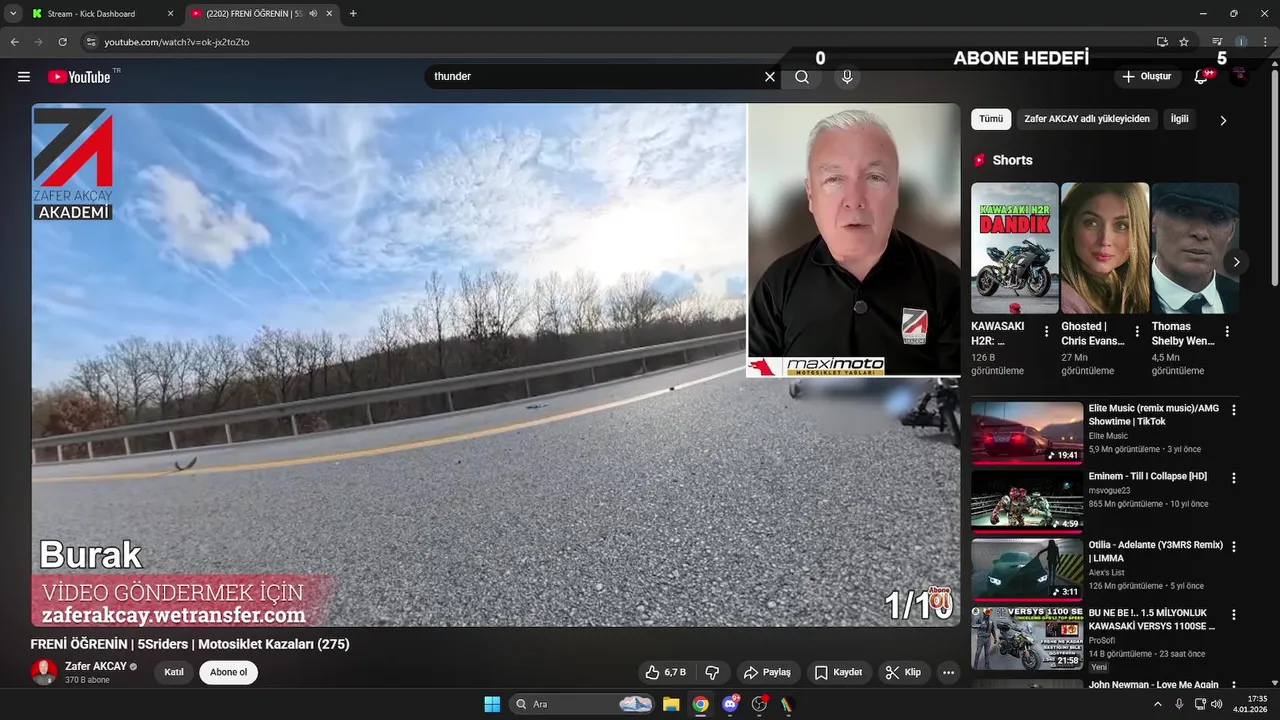Open Zafer AKCAY channel avatar
This screenshot has width=1280, height=720.
tap(44, 672)
